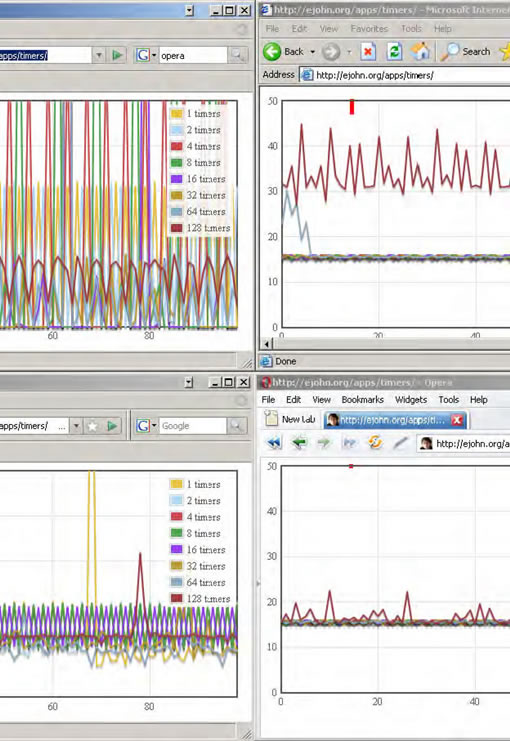The height and width of the screenshot is (741, 510).
Task: Click Internet Explorer's green Back arrow
Action: point(272,52)
